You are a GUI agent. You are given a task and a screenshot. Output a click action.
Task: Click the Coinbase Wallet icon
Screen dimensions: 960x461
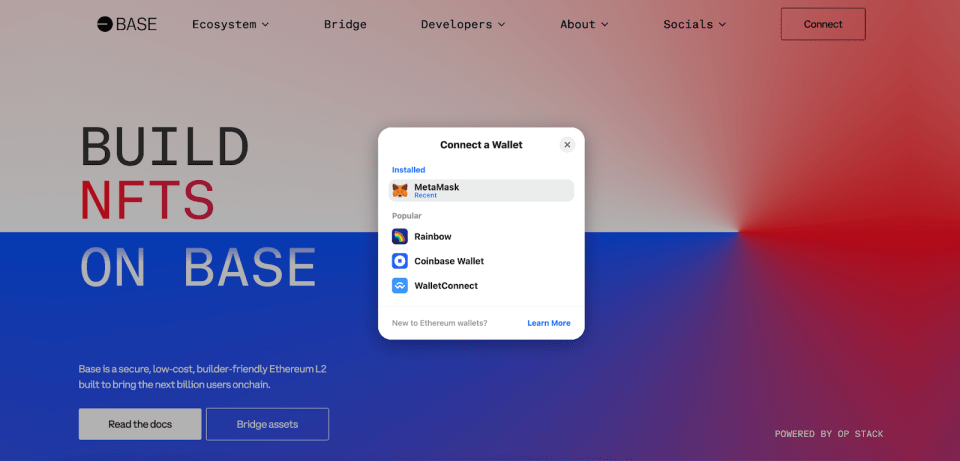[400, 261]
